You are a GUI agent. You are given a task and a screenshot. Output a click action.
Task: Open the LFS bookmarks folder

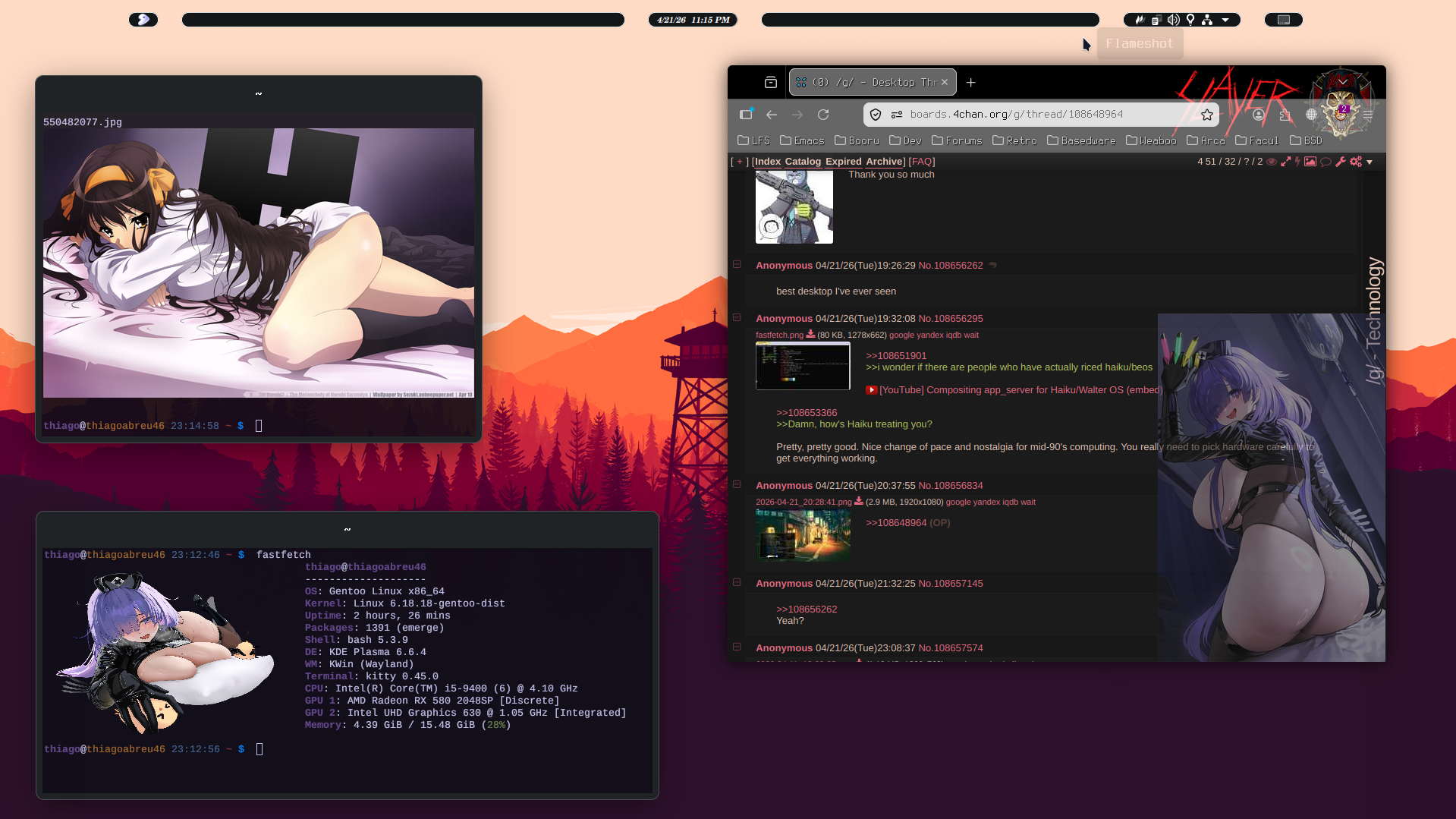pos(753,140)
